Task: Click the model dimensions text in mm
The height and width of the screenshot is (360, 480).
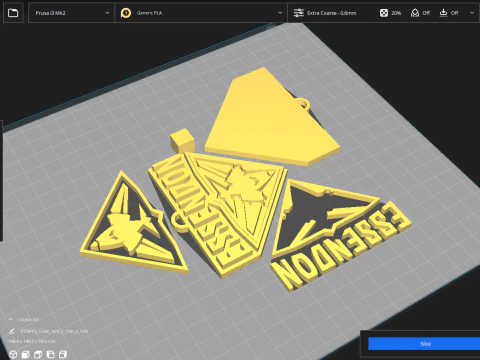Action: pos(32,341)
